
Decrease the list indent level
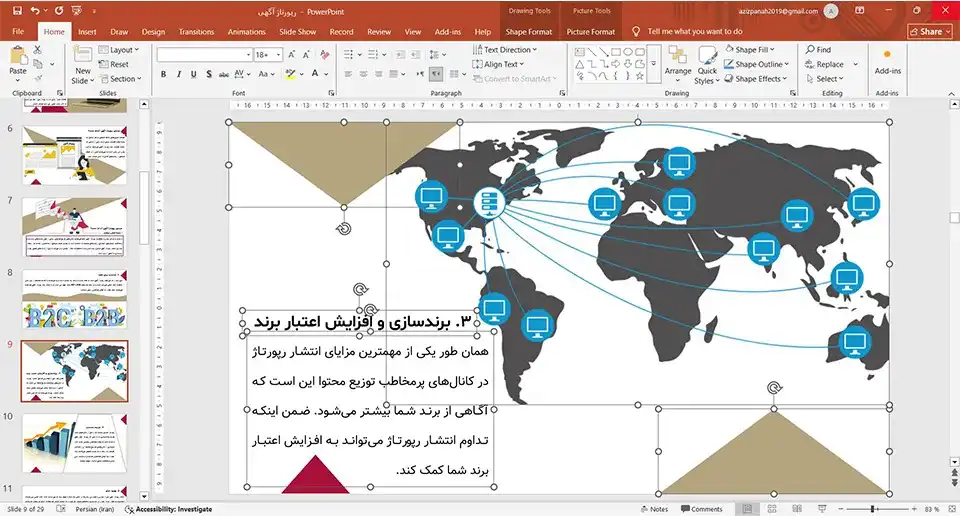point(400,54)
